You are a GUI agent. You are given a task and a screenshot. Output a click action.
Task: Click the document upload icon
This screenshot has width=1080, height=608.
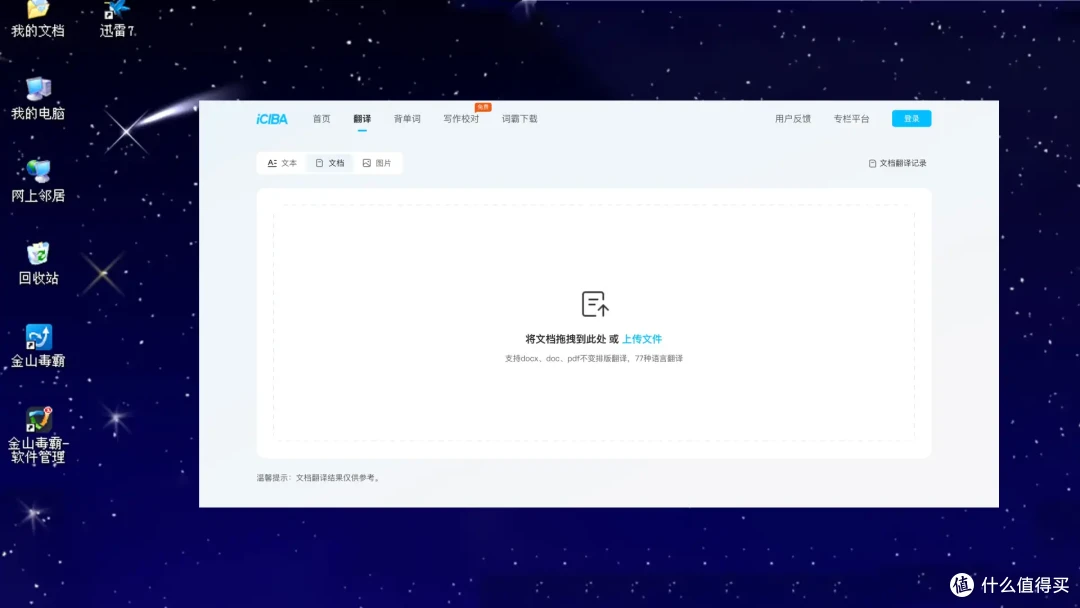tap(595, 304)
